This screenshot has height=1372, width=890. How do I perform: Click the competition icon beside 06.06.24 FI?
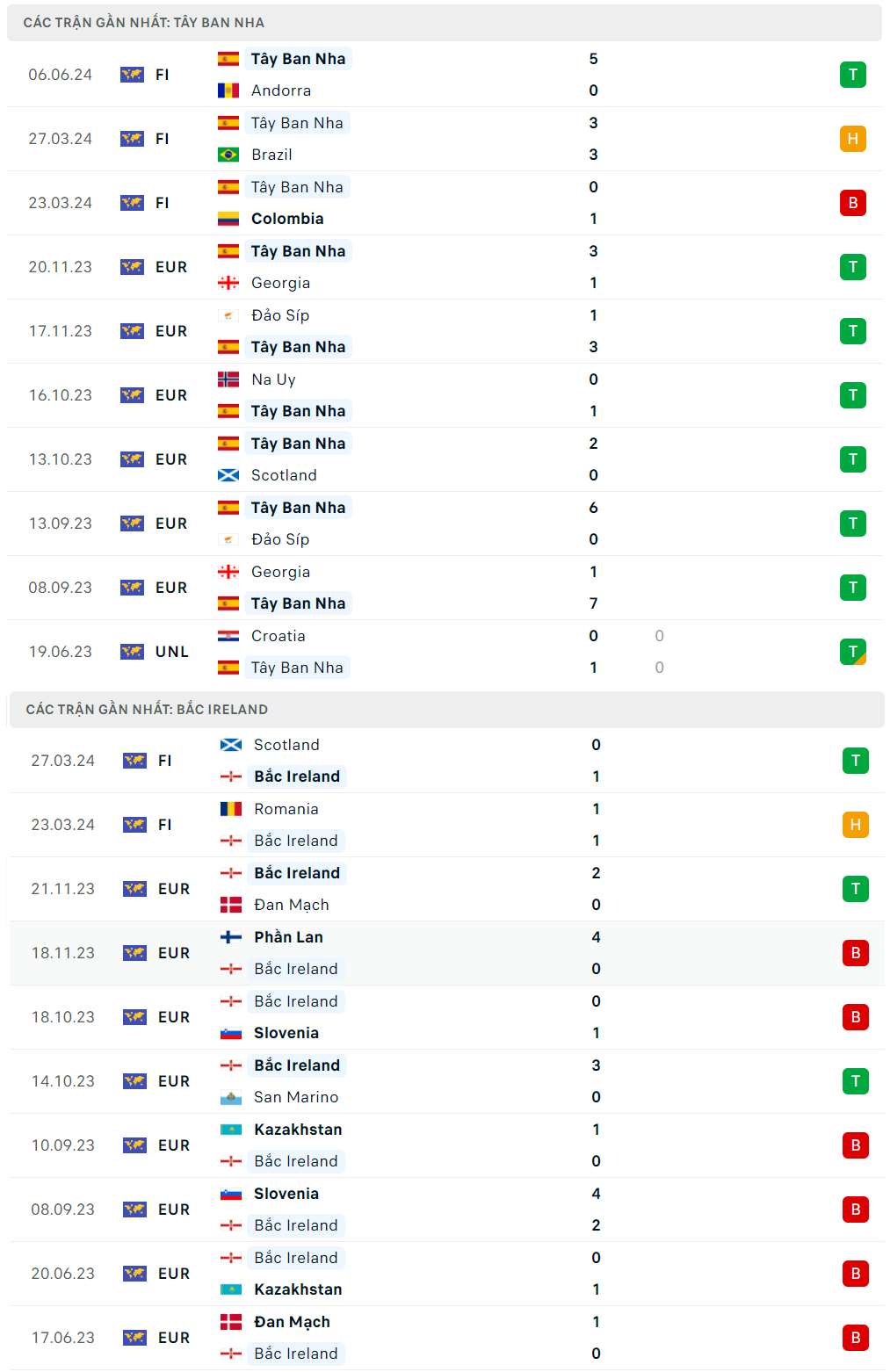[x=132, y=75]
